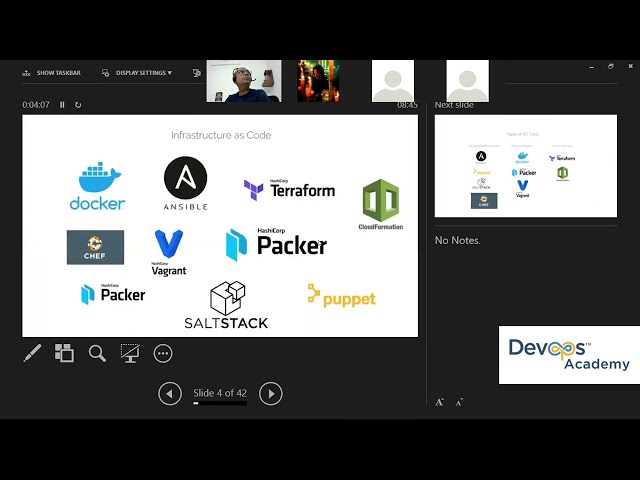The height and width of the screenshot is (480, 640).
Task: Click the Terraform logo on slide
Action: (289, 190)
